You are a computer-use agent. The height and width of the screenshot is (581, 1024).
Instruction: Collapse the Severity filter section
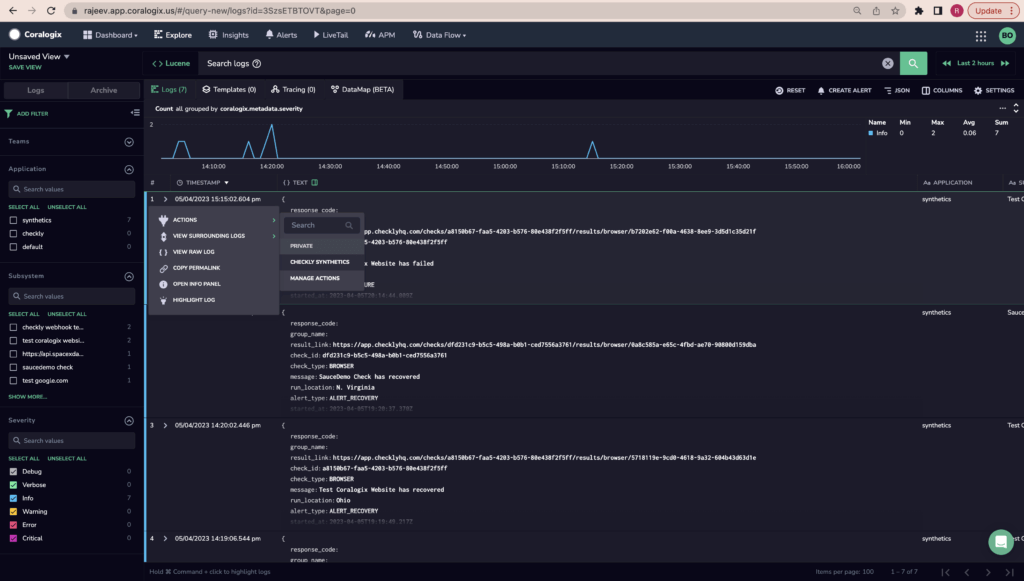coord(129,420)
